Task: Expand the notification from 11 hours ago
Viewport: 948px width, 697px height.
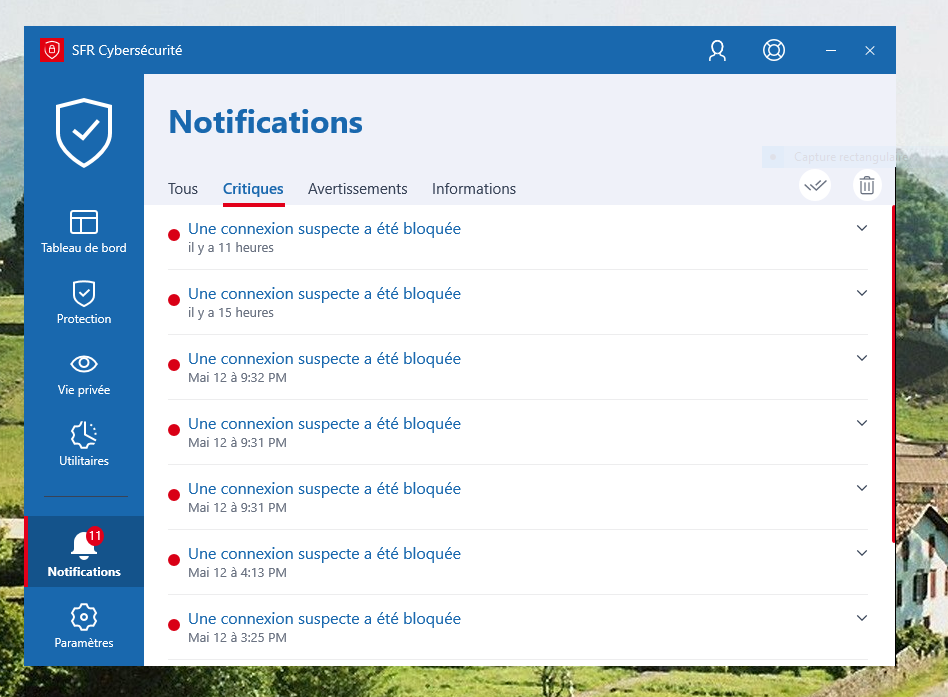Action: [862, 228]
